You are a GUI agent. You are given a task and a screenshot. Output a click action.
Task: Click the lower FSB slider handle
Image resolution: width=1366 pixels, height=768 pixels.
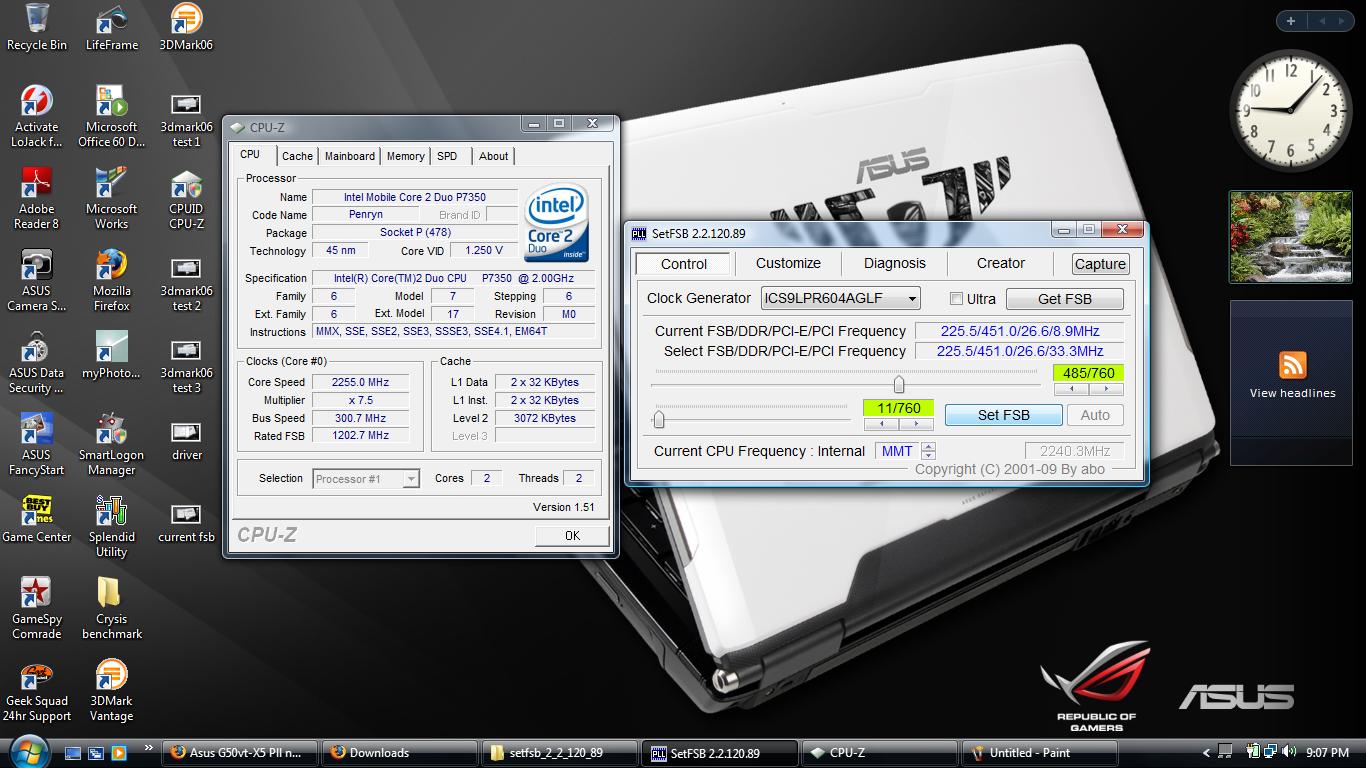coord(659,418)
